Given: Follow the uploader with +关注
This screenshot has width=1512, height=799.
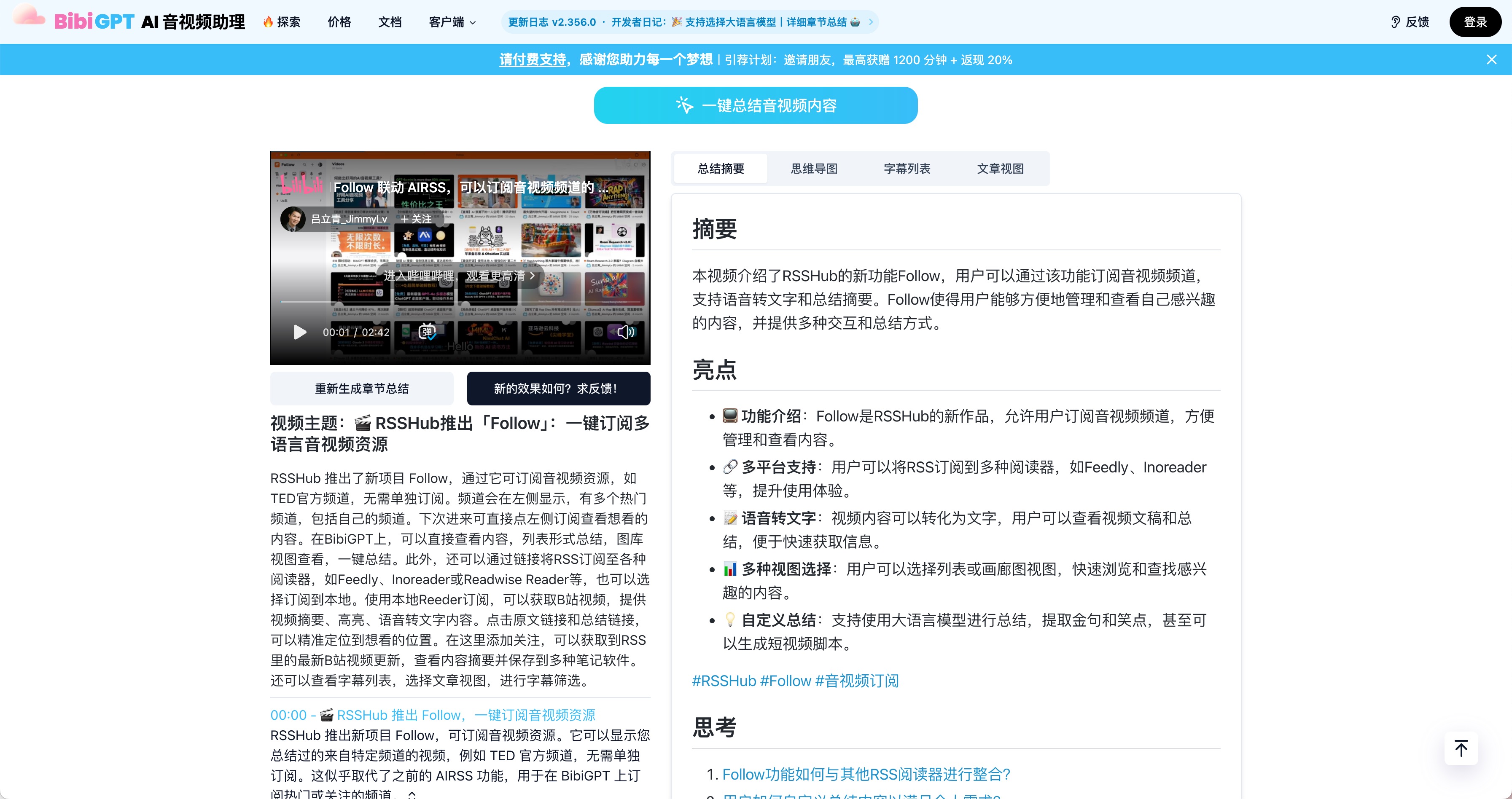Looking at the screenshot, I should coord(416,219).
